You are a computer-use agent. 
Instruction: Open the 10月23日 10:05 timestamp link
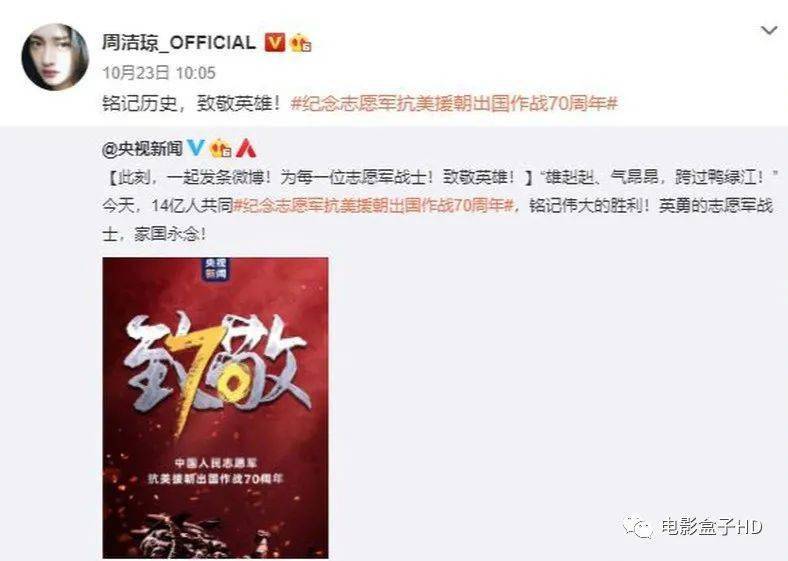point(159,73)
